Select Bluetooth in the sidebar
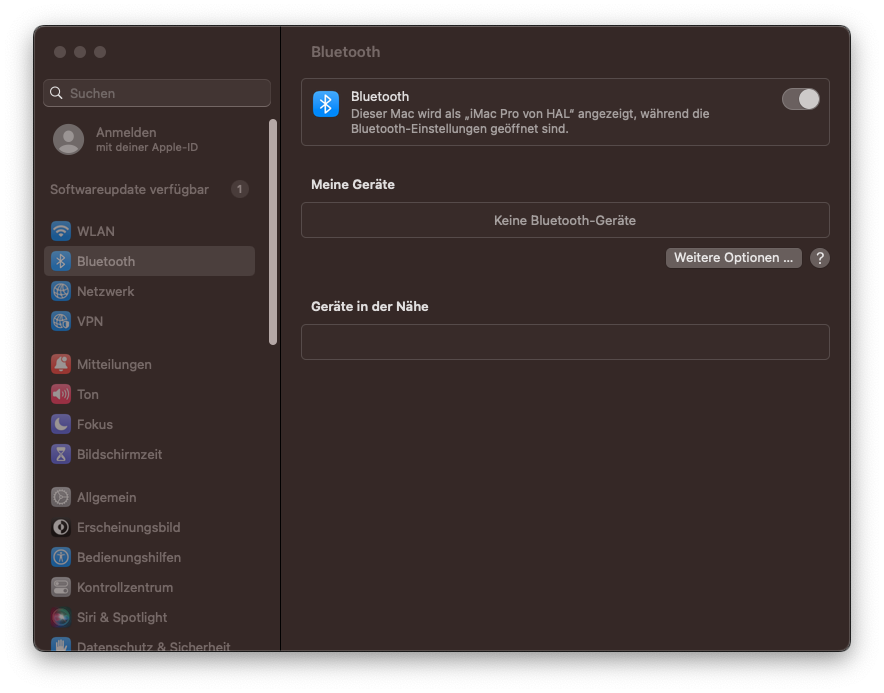The image size is (884, 693). coord(149,261)
